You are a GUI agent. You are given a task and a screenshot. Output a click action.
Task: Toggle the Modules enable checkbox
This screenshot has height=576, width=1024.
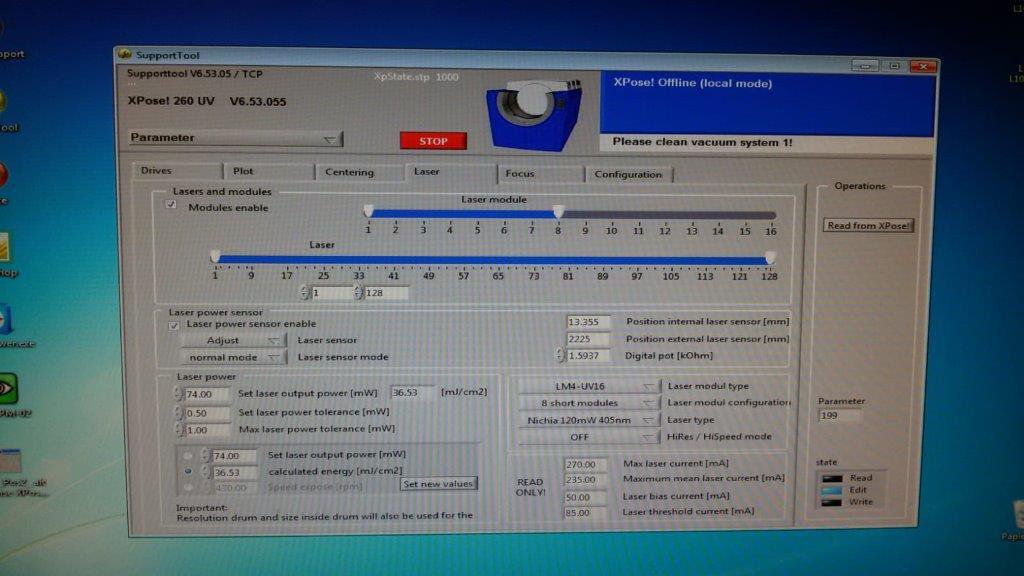click(x=171, y=206)
